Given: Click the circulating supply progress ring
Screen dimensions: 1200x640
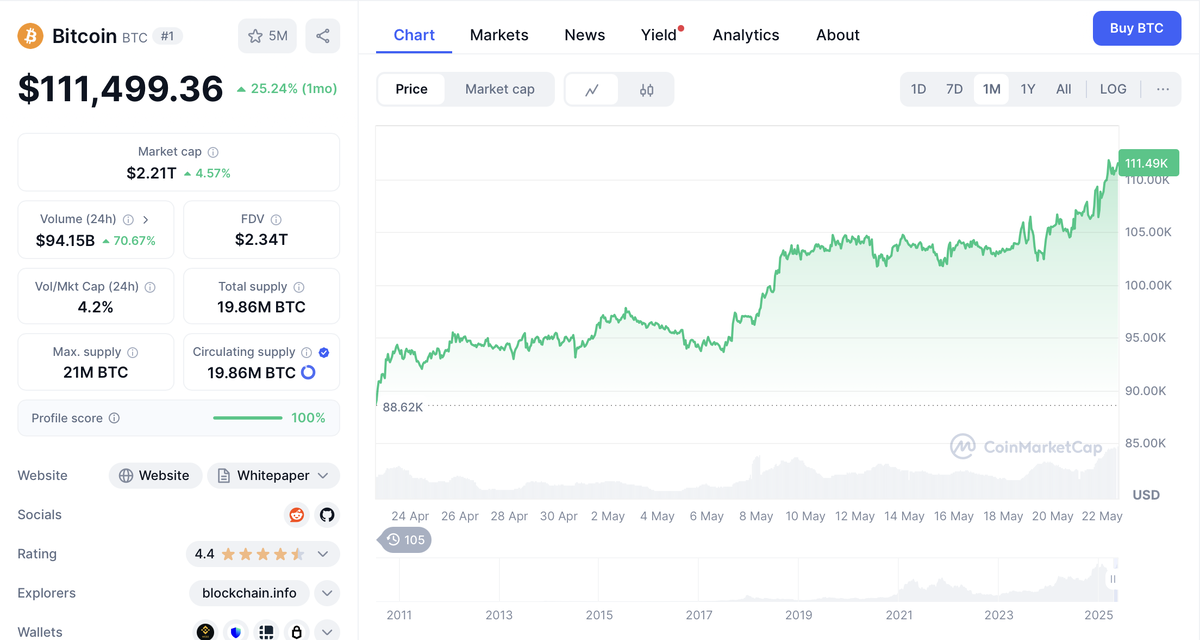Looking at the screenshot, I should coord(308,372).
